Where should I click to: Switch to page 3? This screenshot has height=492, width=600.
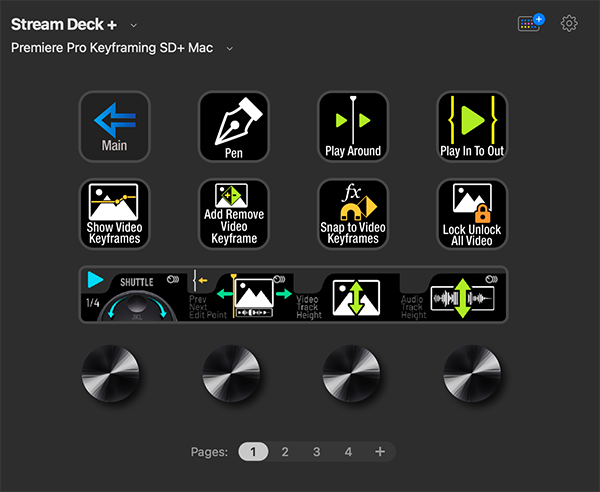click(316, 452)
